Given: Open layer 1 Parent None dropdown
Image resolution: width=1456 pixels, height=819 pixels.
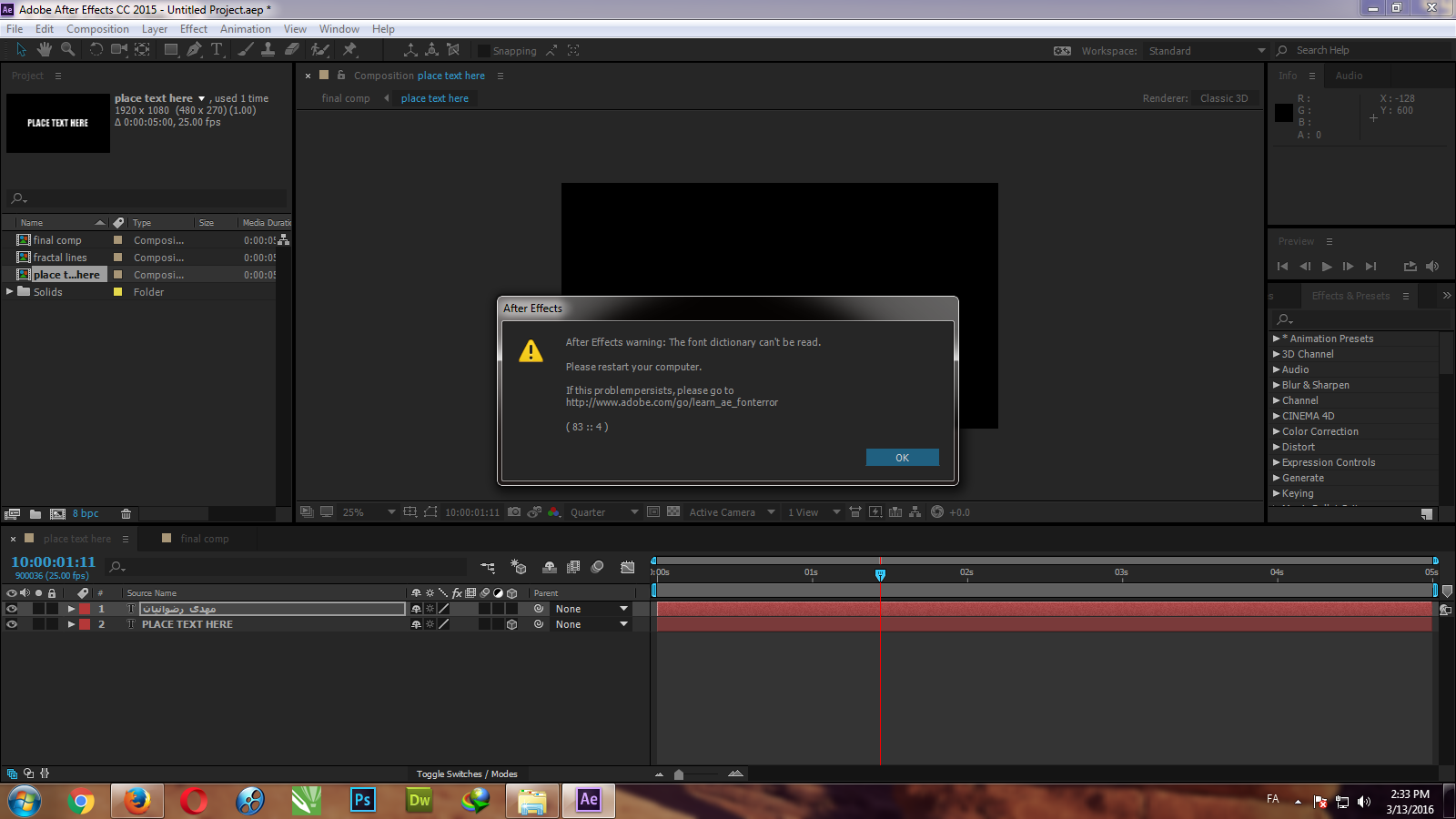Looking at the screenshot, I should click(591, 609).
